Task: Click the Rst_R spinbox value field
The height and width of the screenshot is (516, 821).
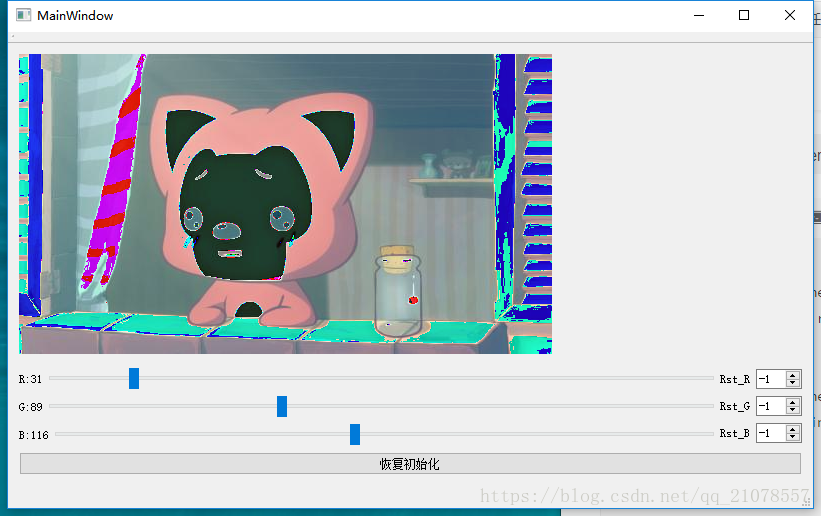Action: (771, 379)
